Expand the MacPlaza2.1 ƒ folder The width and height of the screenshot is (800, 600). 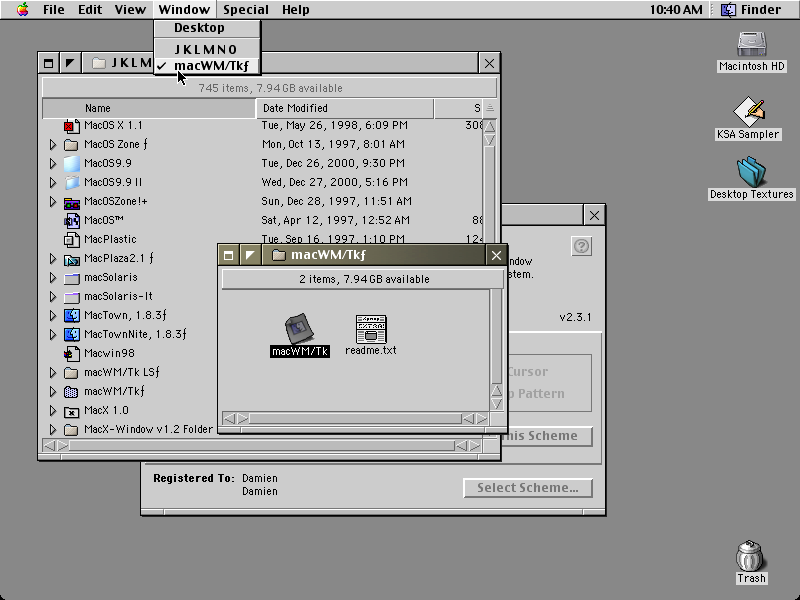53,259
